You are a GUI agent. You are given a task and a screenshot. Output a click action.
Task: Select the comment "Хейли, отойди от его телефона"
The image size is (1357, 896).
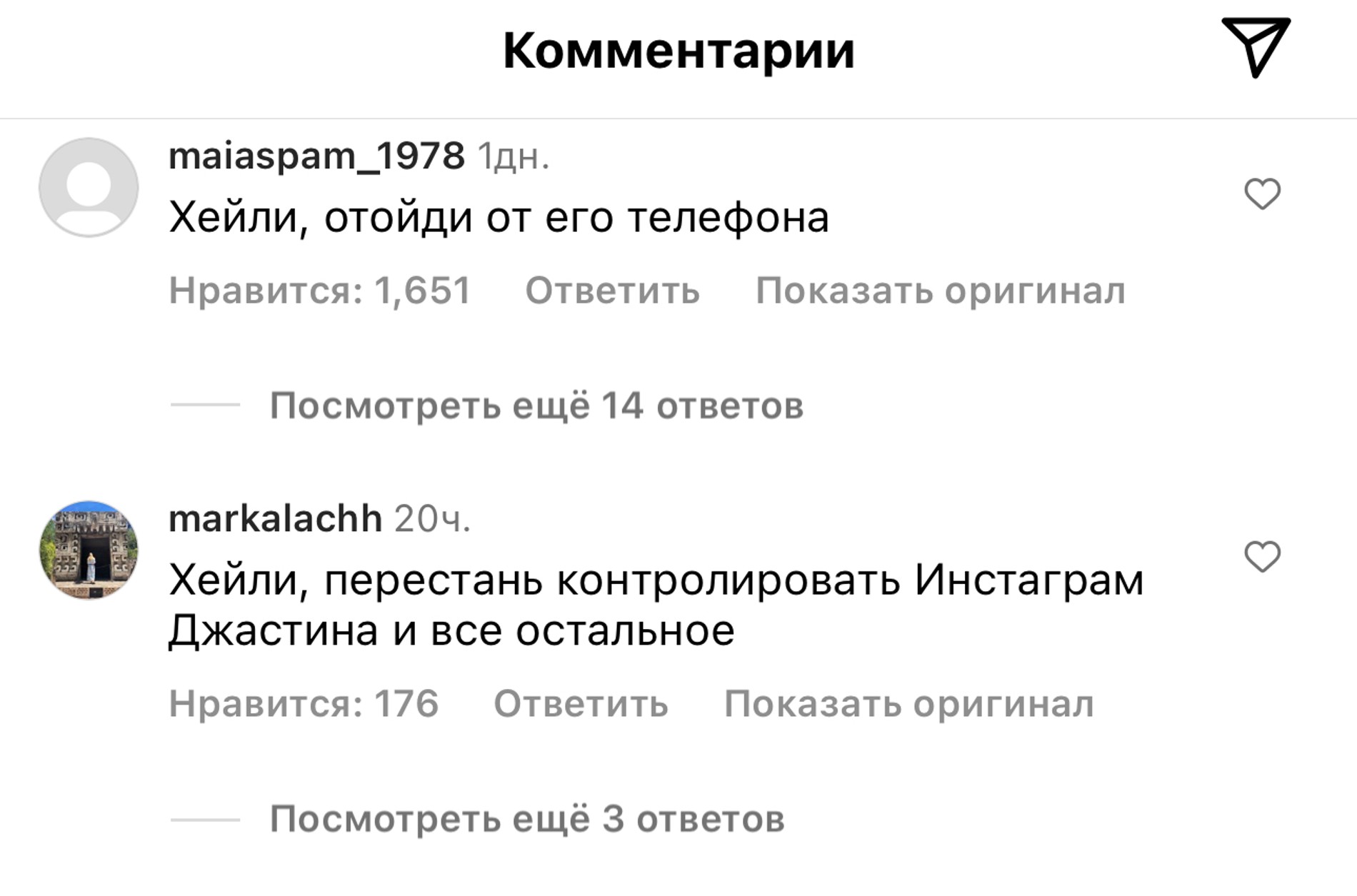(x=499, y=217)
